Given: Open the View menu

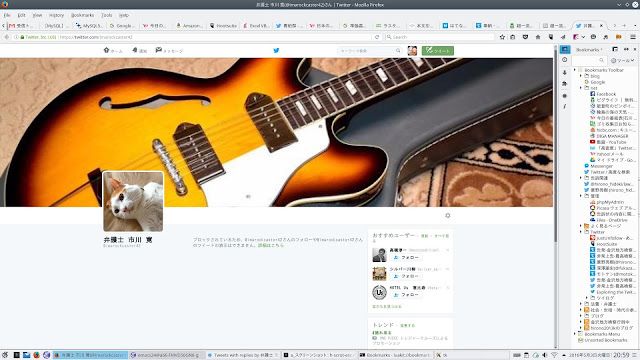Looking at the screenshot, I should pos(37,15).
